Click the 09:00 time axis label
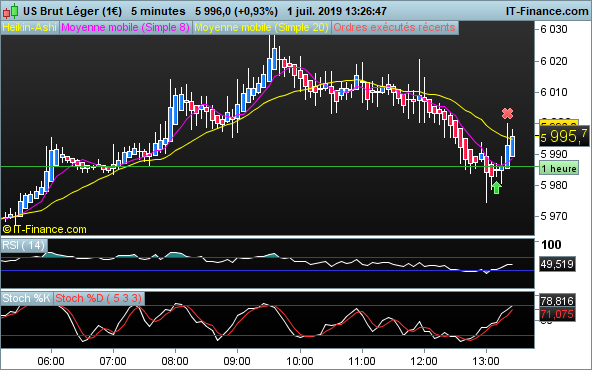 pos(237,361)
